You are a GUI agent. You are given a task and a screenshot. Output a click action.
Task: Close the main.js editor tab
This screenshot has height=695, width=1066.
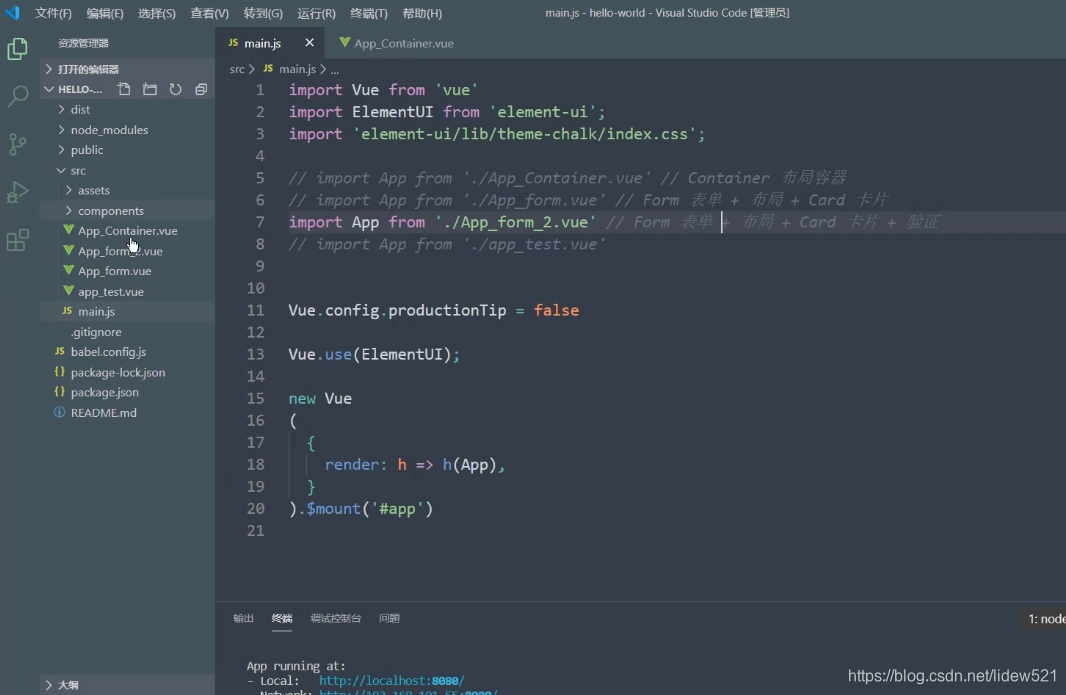coord(309,43)
